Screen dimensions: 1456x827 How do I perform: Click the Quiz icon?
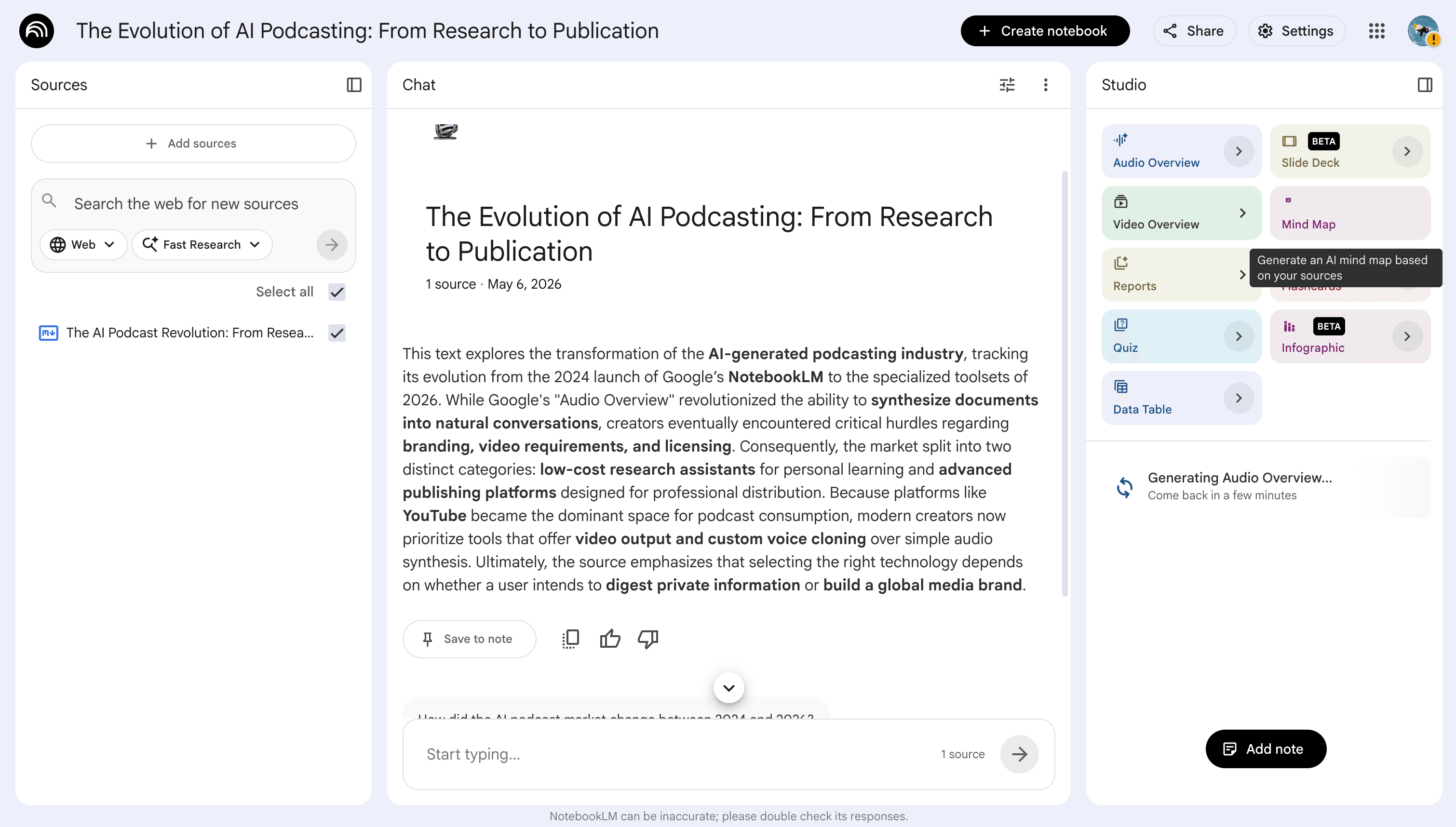[x=1121, y=325]
